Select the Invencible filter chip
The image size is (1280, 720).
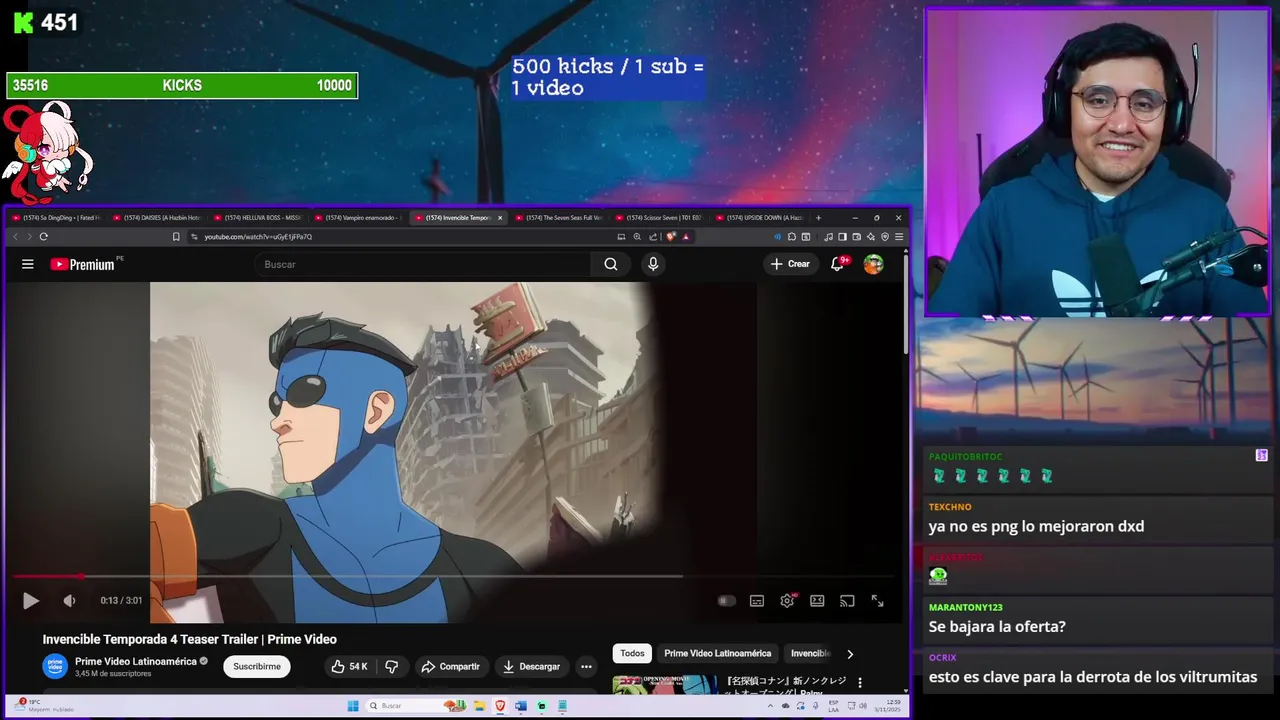click(x=811, y=653)
